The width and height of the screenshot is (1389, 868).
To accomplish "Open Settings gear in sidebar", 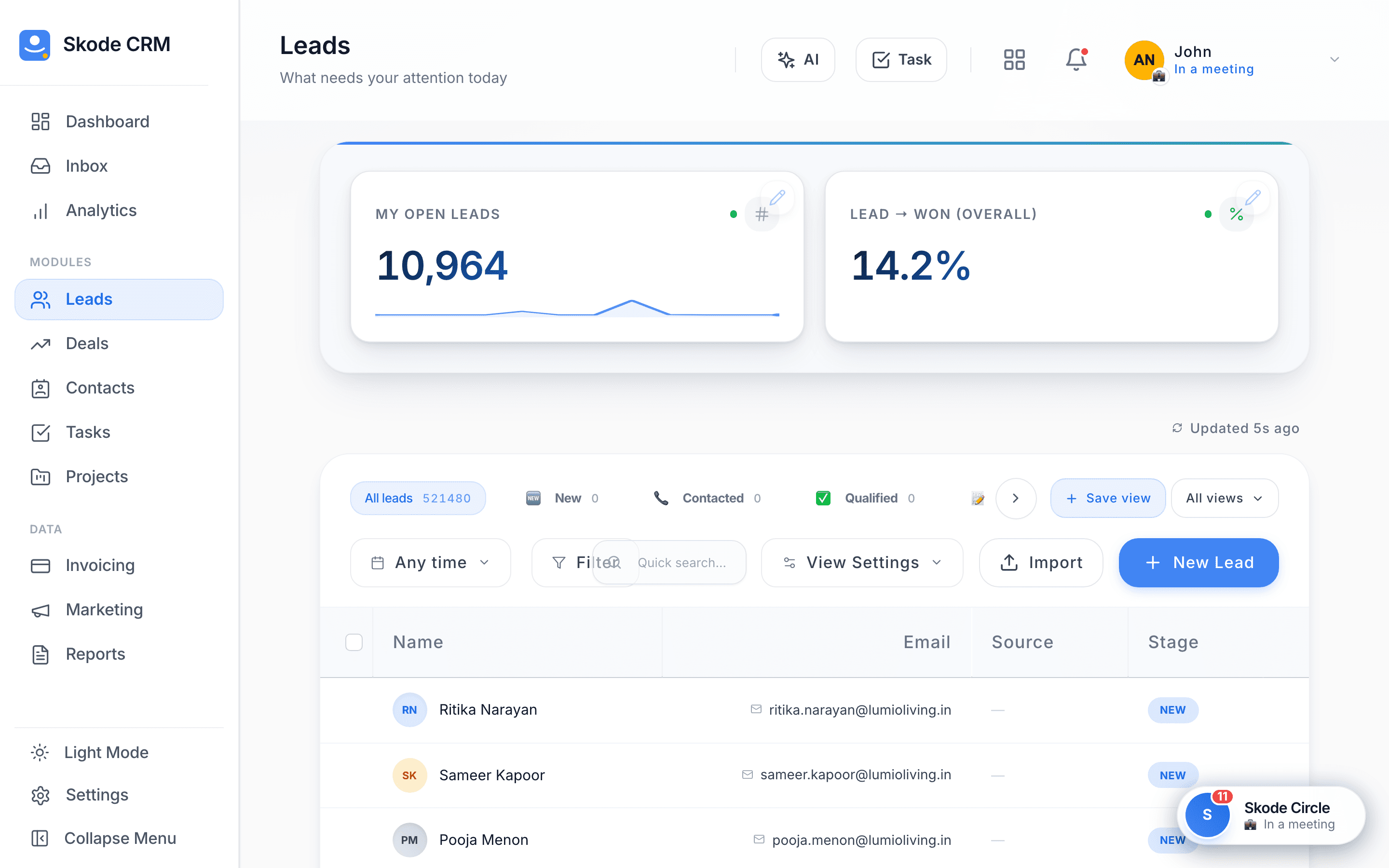I will [40, 795].
